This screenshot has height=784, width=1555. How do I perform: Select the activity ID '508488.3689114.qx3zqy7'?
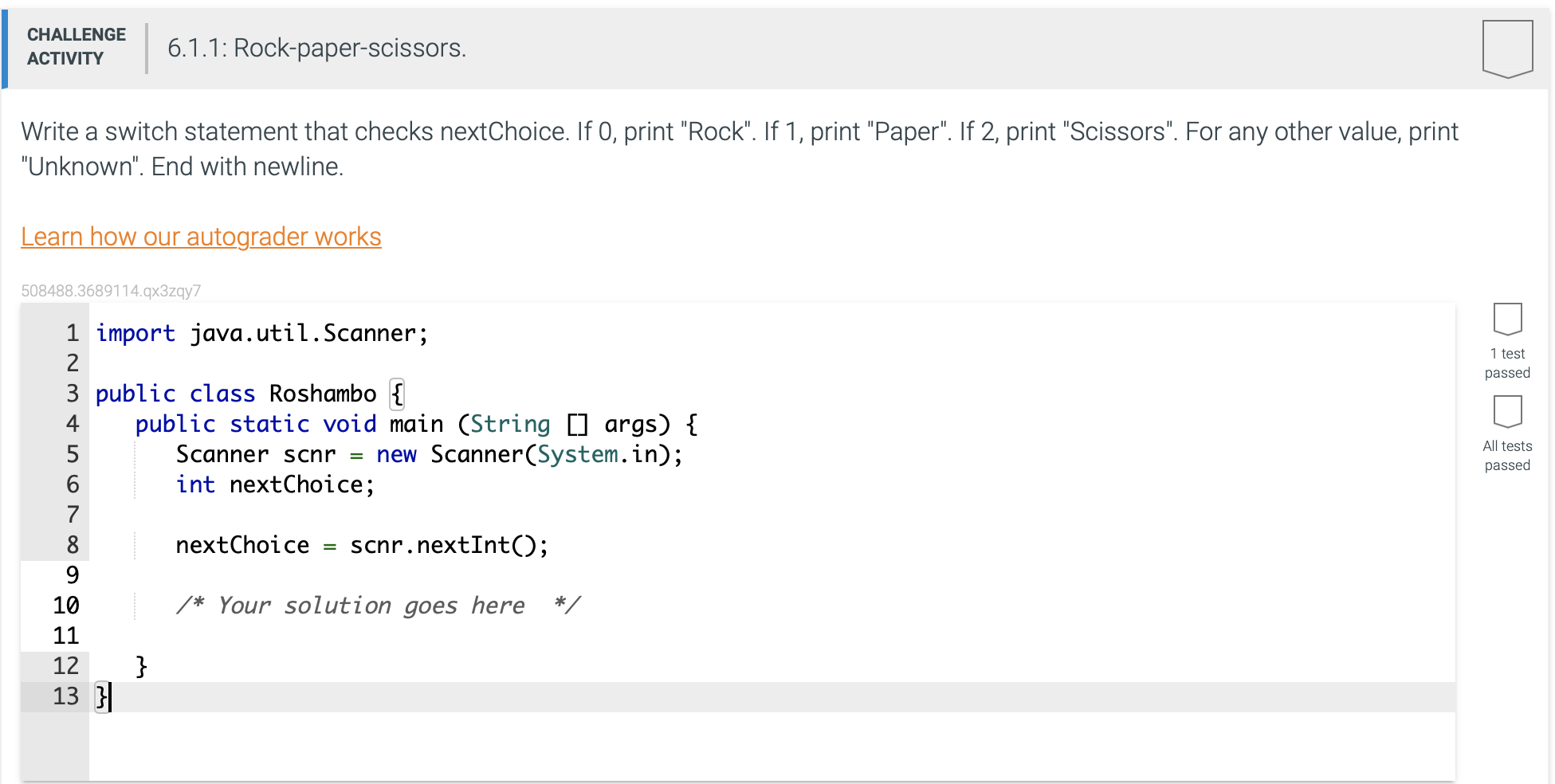(x=112, y=290)
